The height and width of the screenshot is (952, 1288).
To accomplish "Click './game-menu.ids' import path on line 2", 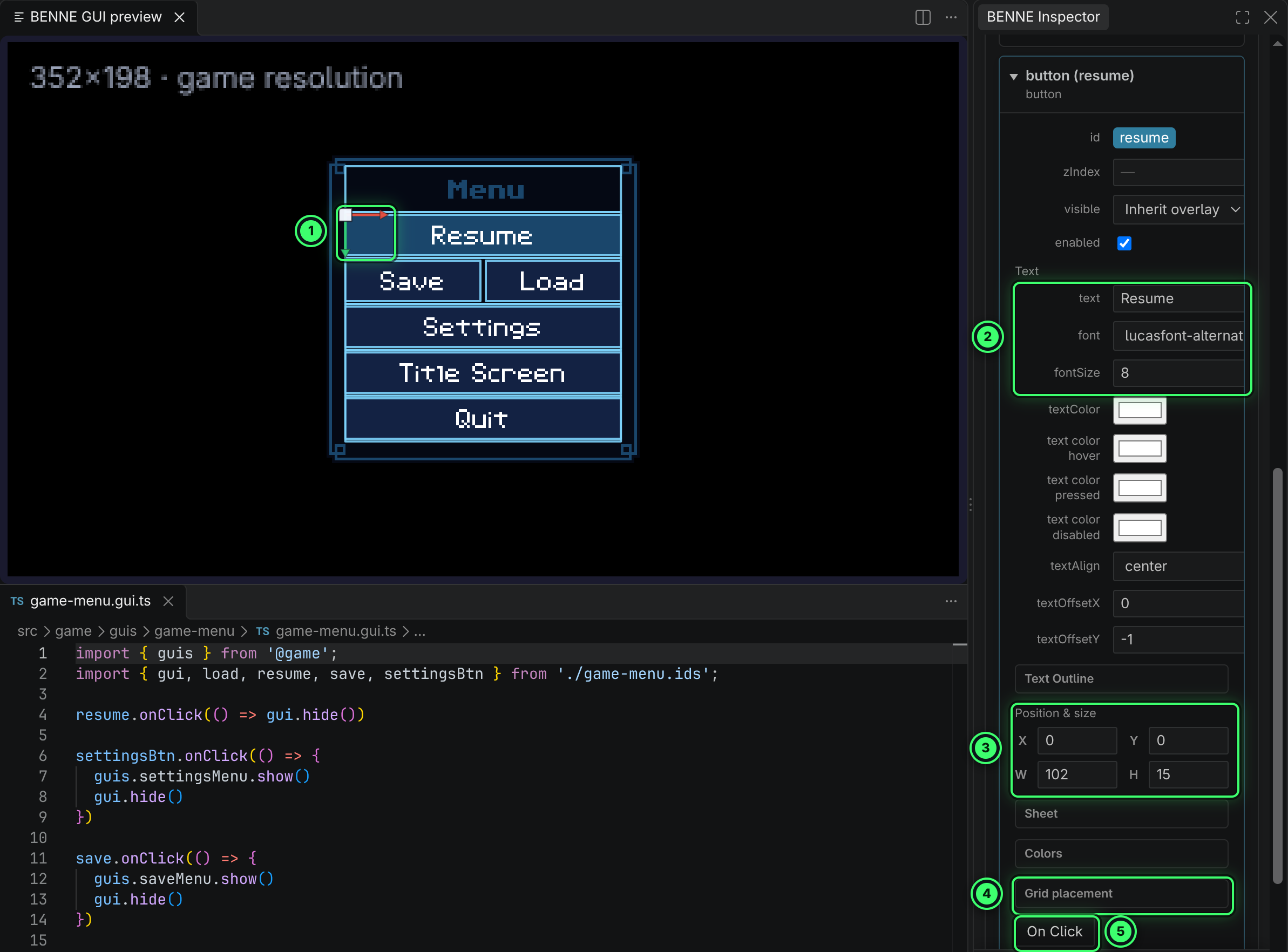I will (633, 674).
